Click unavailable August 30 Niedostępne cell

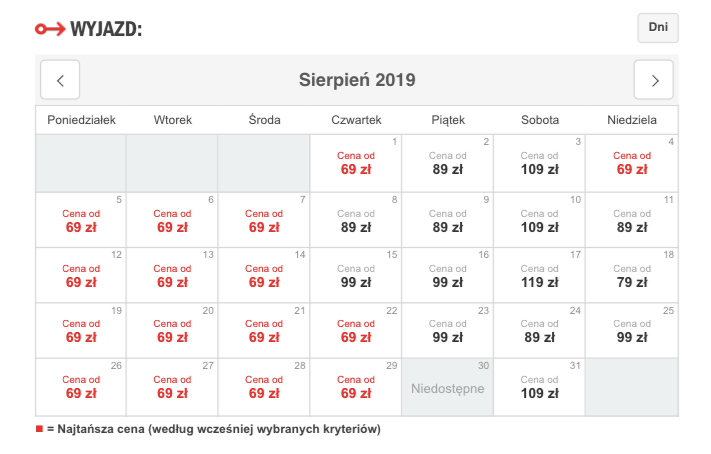tap(447, 387)
